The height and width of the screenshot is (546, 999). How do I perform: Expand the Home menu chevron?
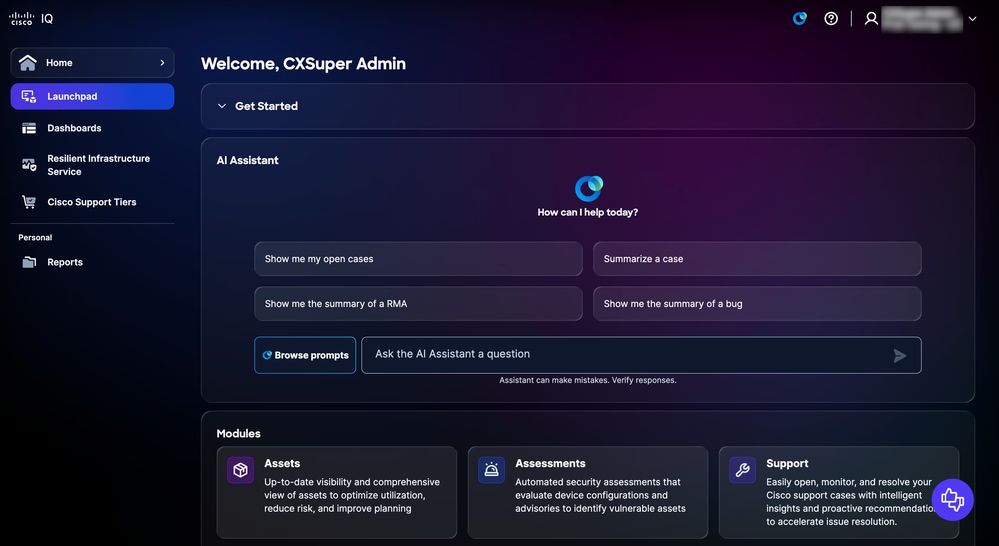pos(162,62)
